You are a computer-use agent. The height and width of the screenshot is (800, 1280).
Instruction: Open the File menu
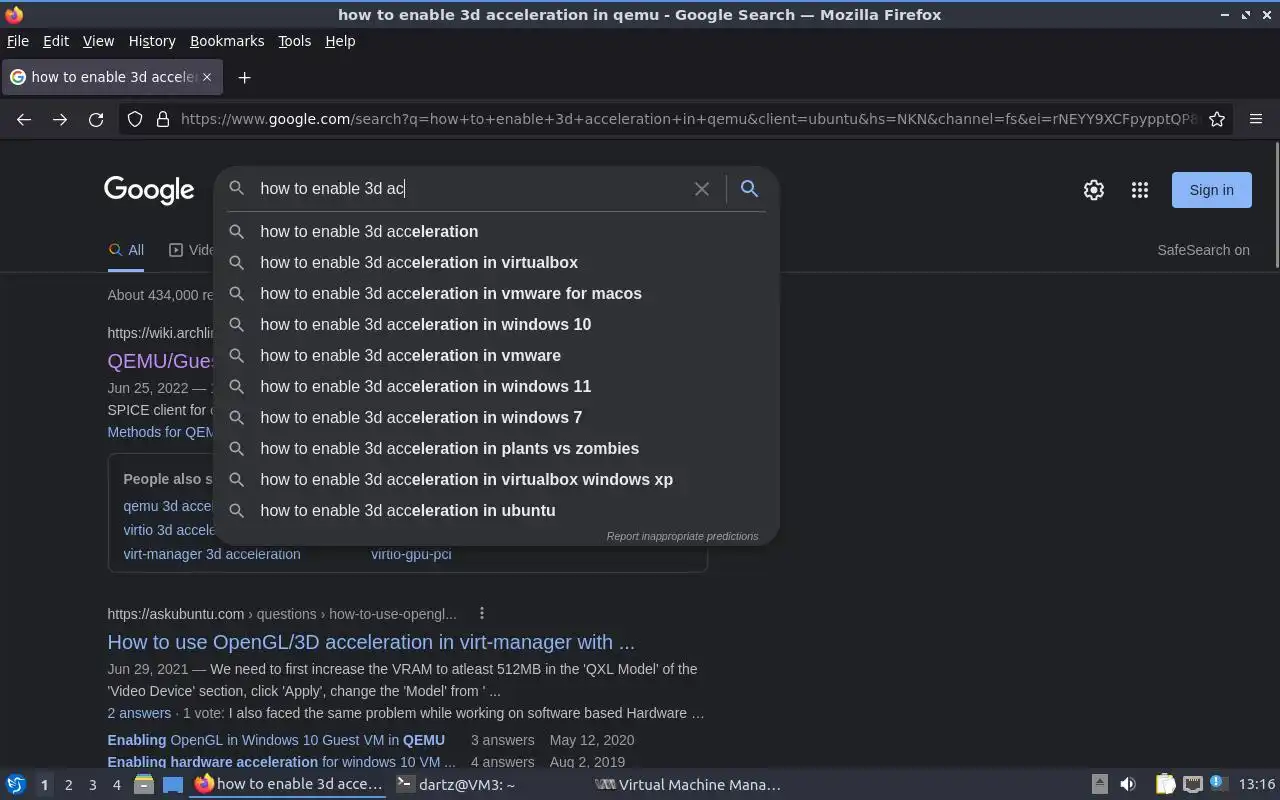(18, 41)
